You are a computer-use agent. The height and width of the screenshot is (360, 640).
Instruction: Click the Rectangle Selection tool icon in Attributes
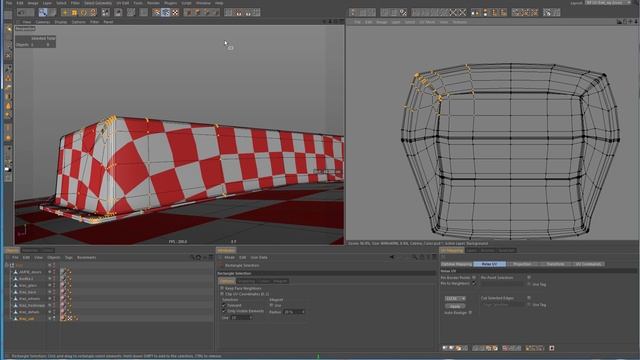click(221, 265)
